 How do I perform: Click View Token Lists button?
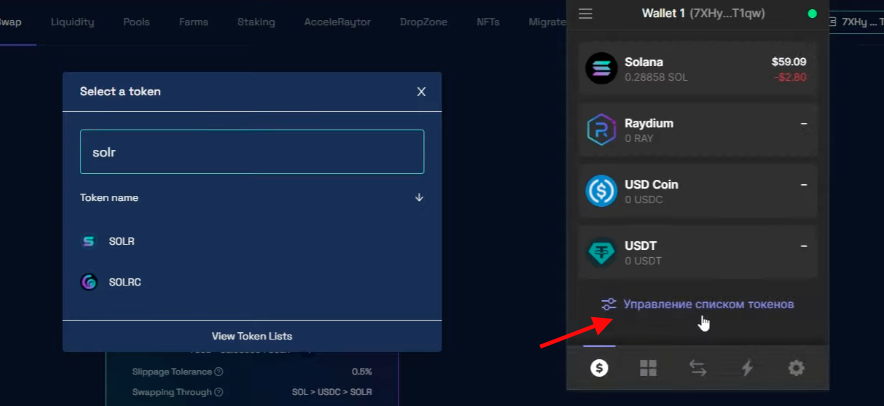252,336
